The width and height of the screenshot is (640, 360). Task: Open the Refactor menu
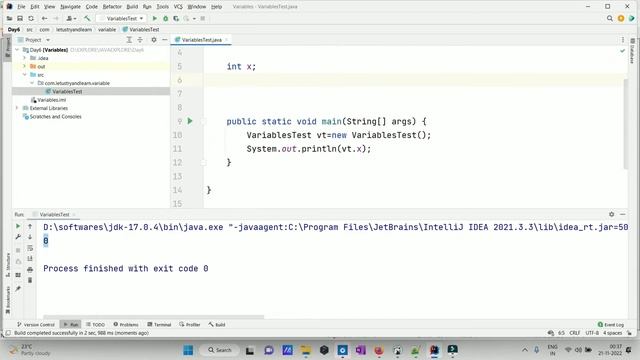112,7
